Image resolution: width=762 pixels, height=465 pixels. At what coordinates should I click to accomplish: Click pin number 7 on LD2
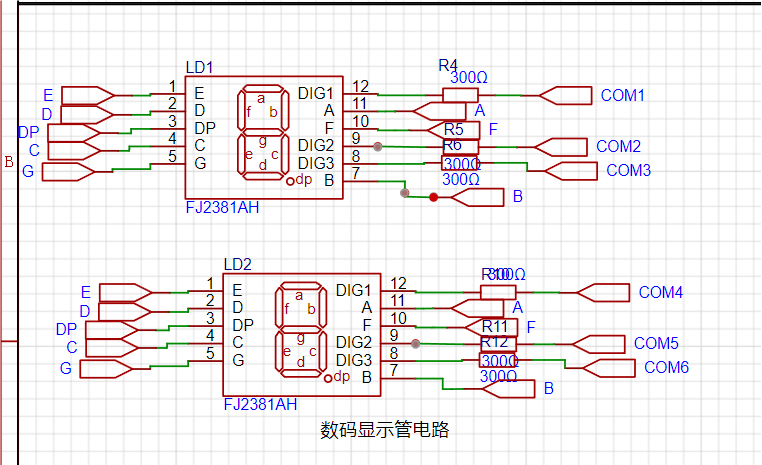(x=394, y=370)
